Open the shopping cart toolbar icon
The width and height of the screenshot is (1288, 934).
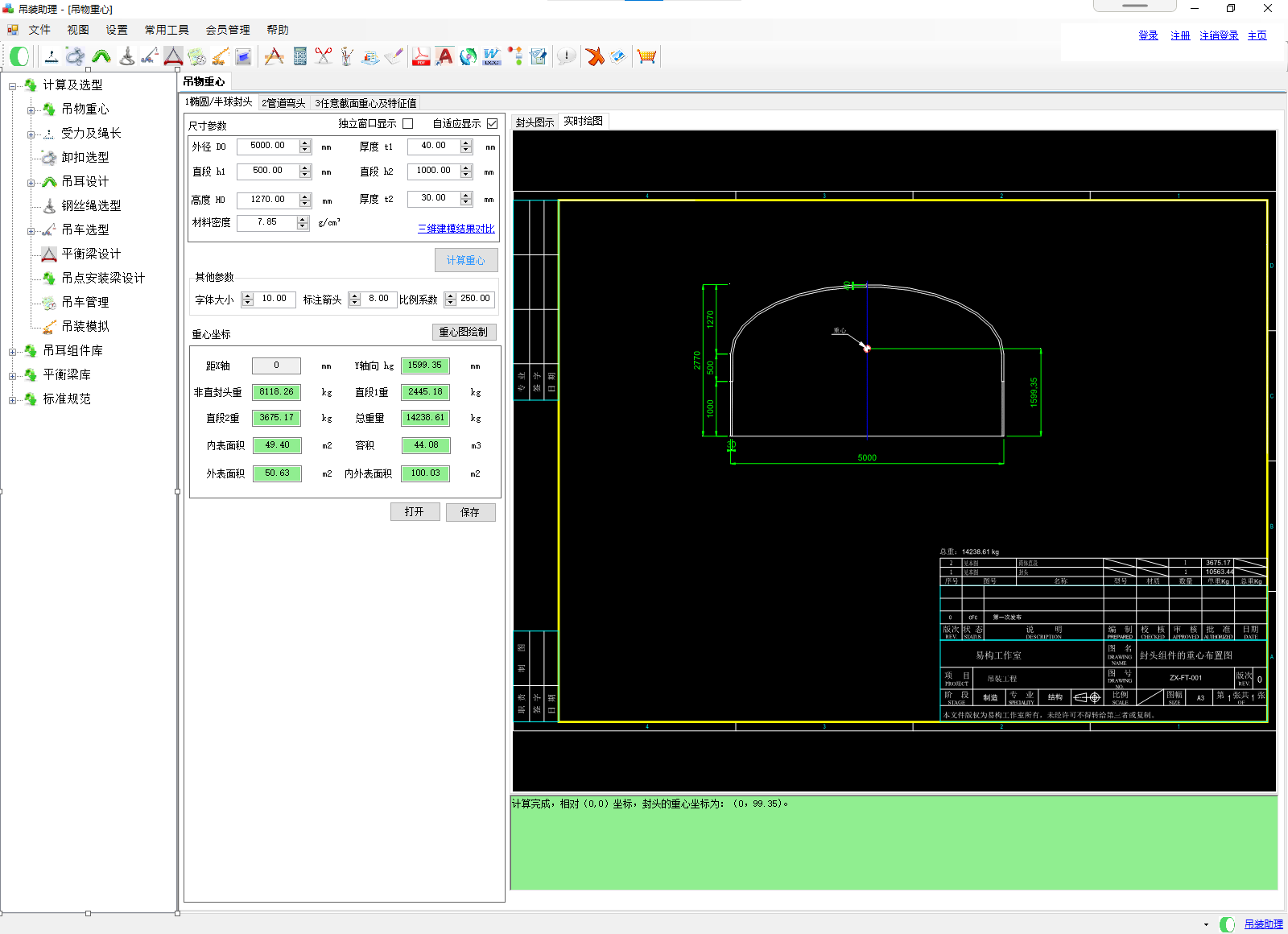click(x=646, y=56)
